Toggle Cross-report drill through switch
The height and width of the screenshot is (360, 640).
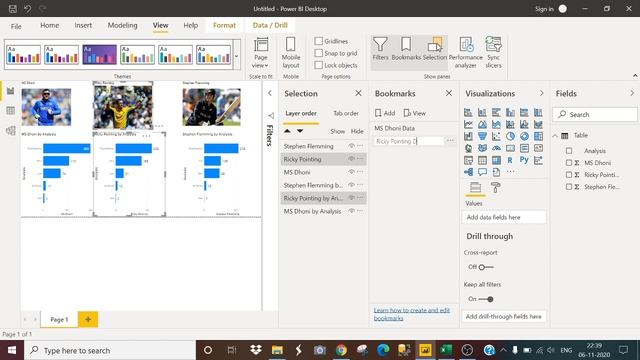486,267
